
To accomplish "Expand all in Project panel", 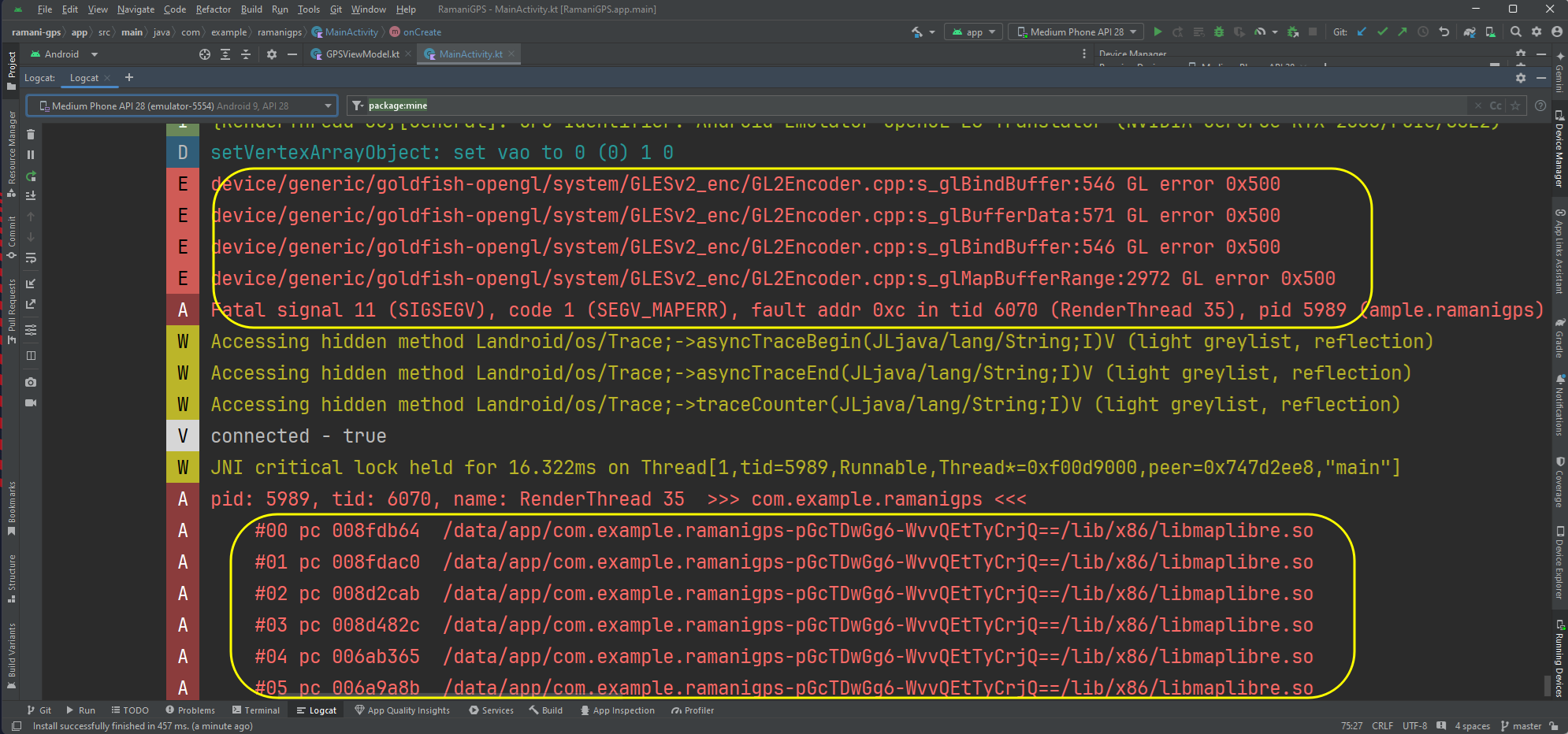I will point(225,54).
